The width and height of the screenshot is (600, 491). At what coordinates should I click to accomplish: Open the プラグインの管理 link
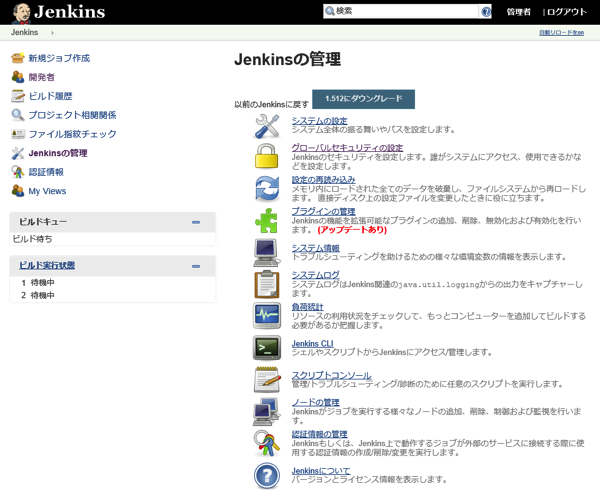pos(323,211)
